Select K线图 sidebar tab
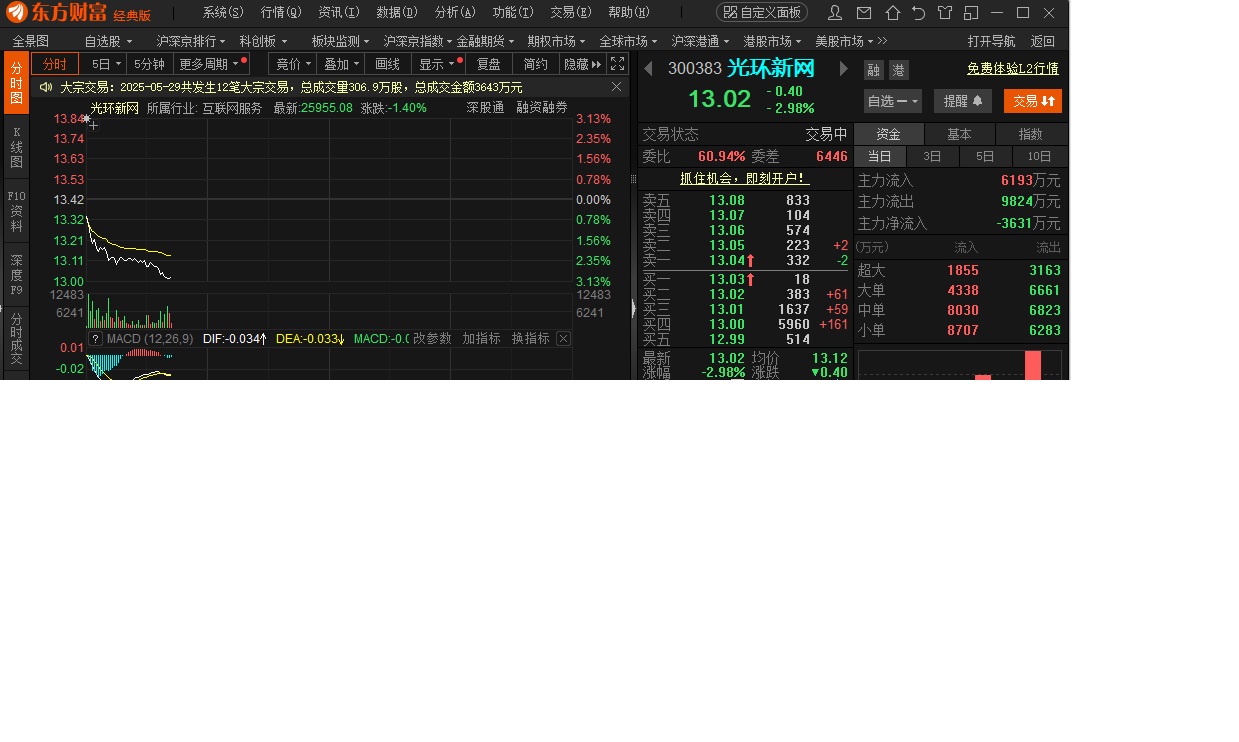The height and width of the screenshot is (742, 1239). (16, 147)
